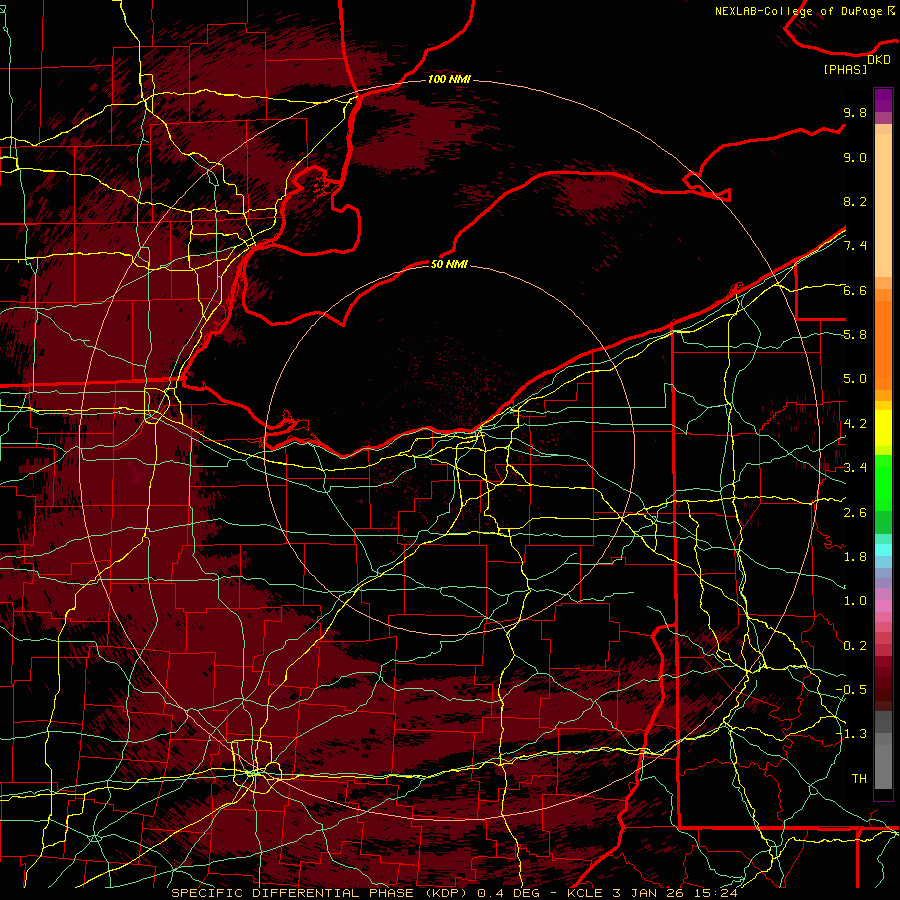Screen dimensions: 900x900
Task: Click the 0.2 scale value
Action: (x=855, y=646)
